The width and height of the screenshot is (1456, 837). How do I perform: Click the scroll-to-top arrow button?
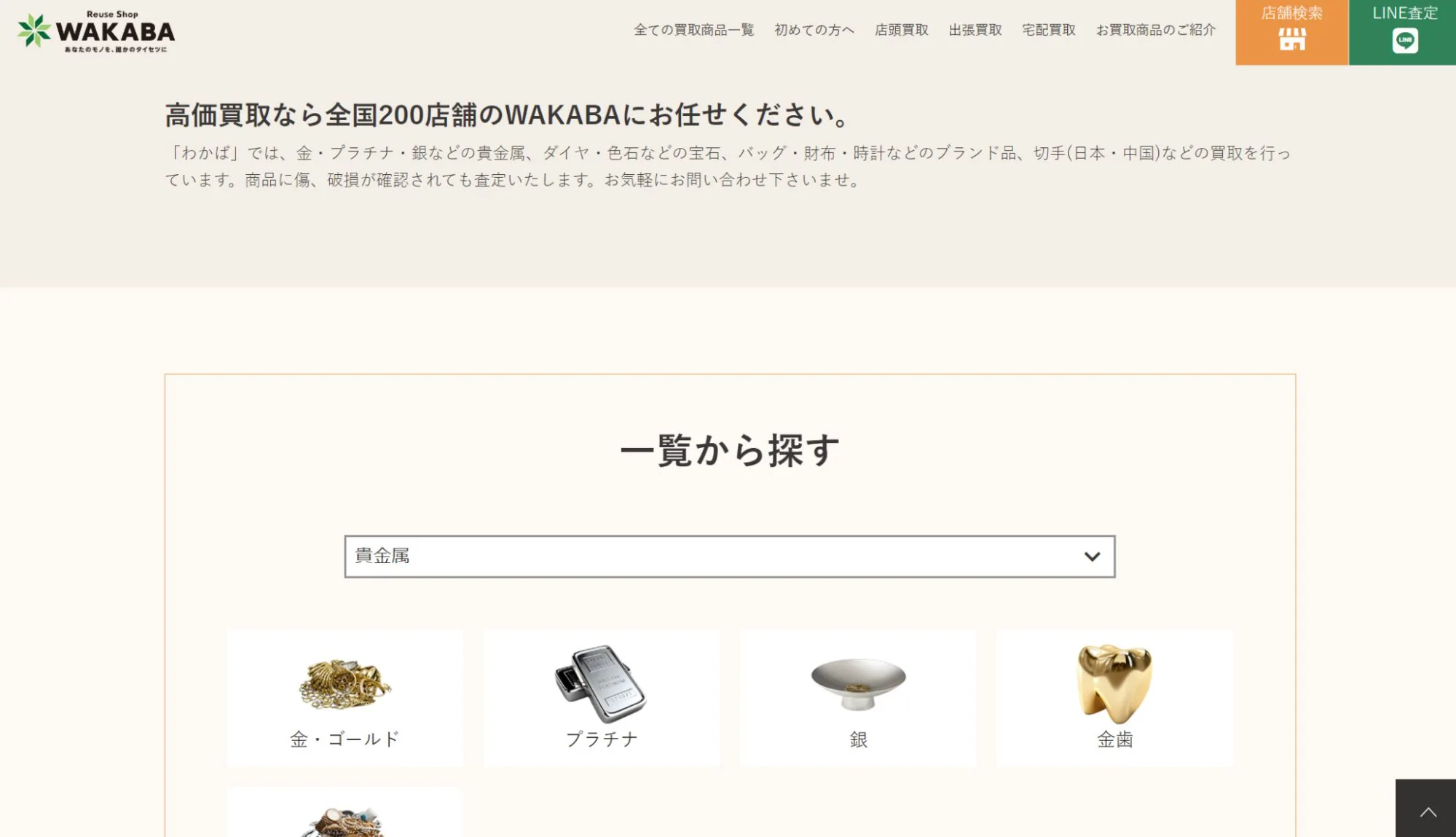pyautogui.click(x=1426, y=809)
